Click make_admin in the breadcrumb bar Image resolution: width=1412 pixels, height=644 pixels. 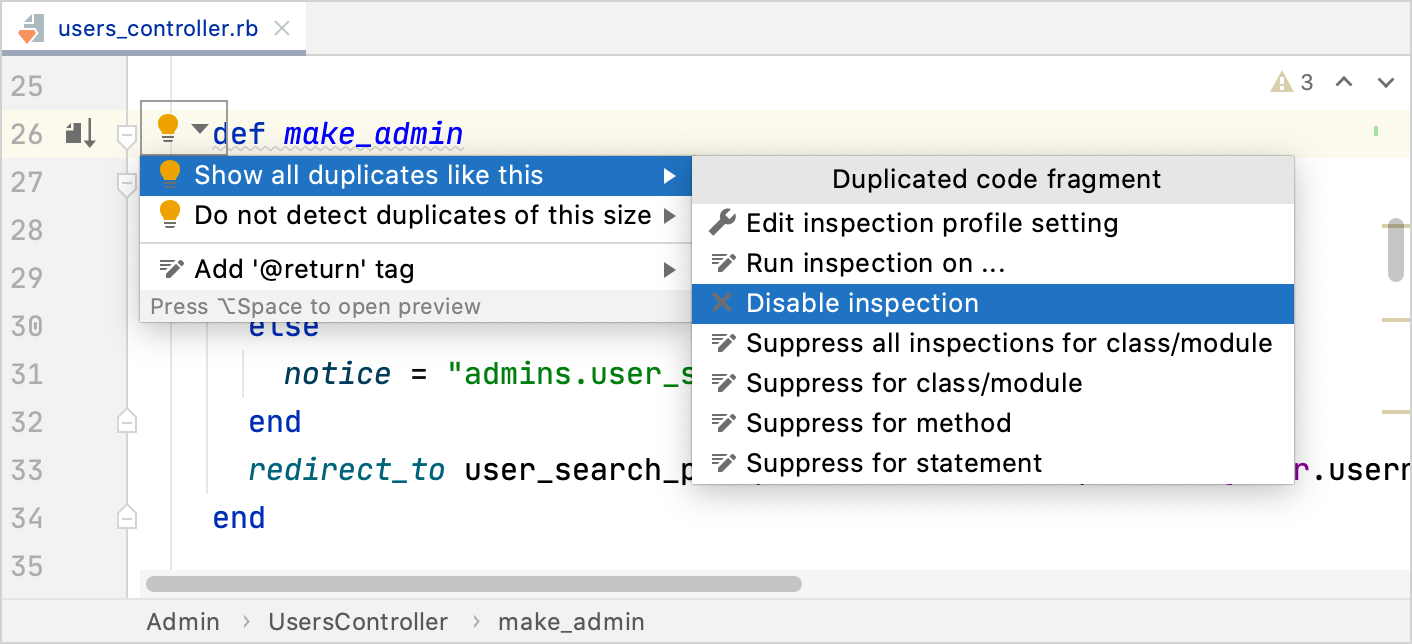click(x=571, y=621)
